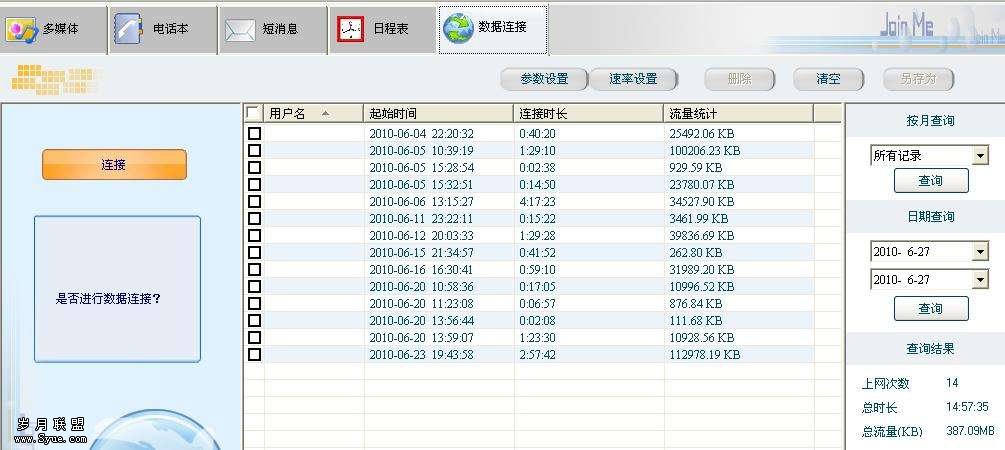Click the 上网次数 value 14
Viewport: 1005px width, 450px height.
(952, 383)
